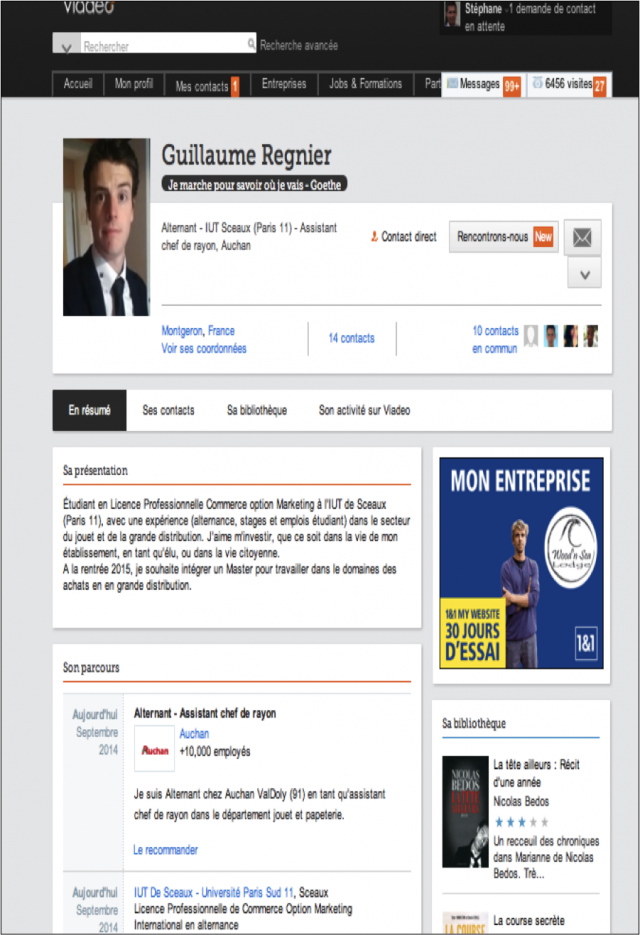Click the envelope message icon button
The height and width of the screenshot is (935, 640).
click(582, 237)
